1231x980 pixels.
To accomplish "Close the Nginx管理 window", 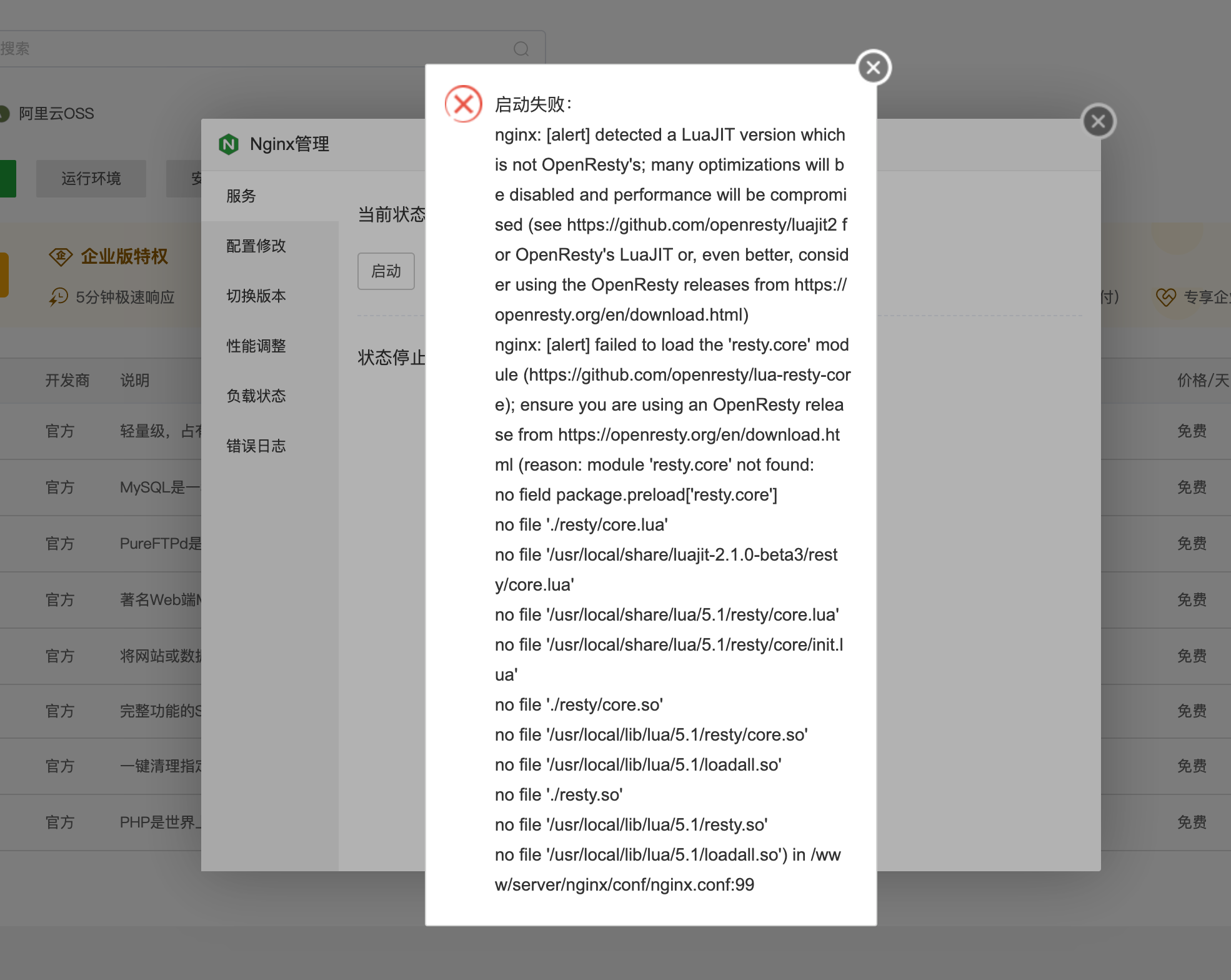I will pos(1099,121).
